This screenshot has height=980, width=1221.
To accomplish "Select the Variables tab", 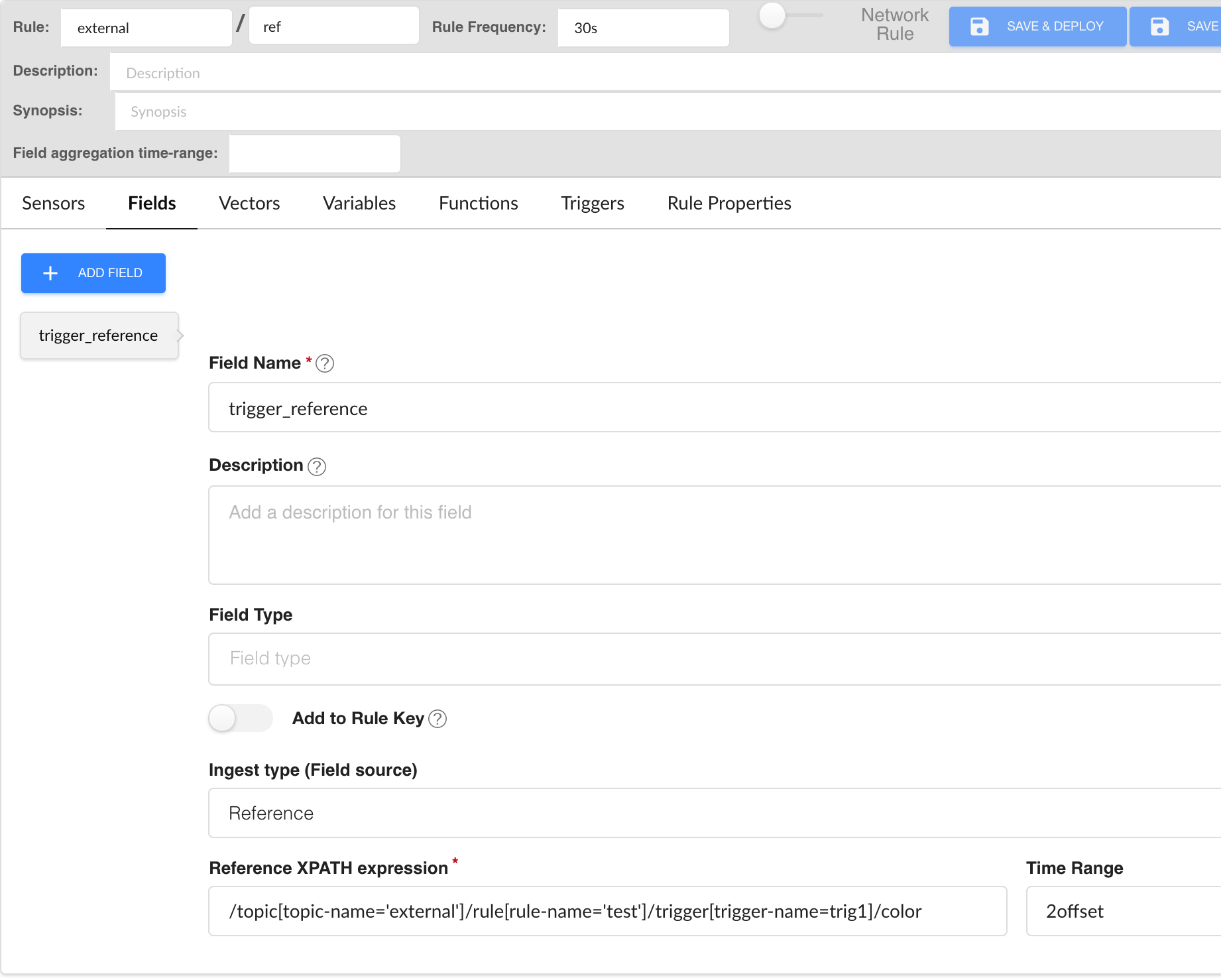I will (x=359, y=204).
